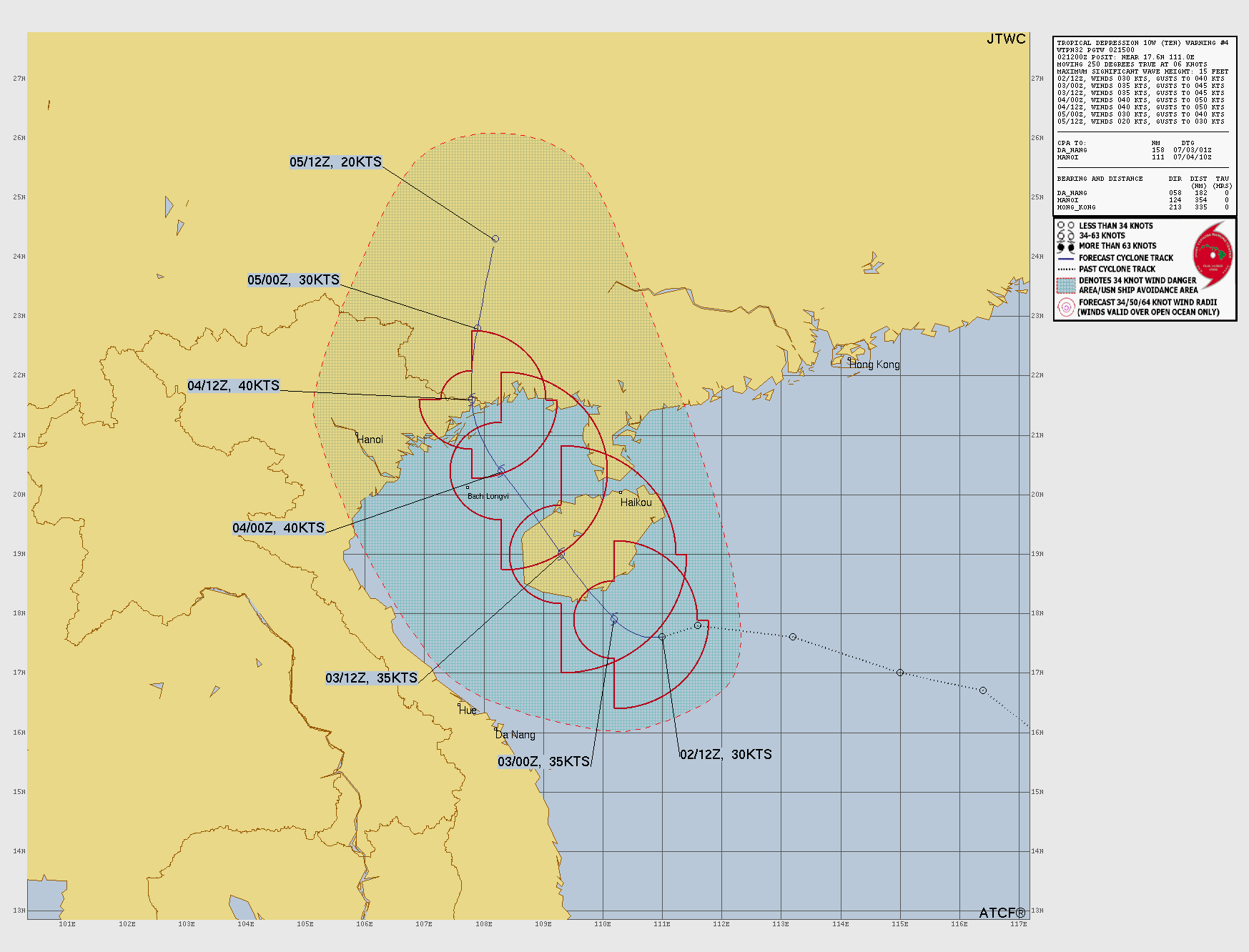1249x952 pixels.
Task: Click the 05/12Z final forecast position marker
Action: pos(495,239)
